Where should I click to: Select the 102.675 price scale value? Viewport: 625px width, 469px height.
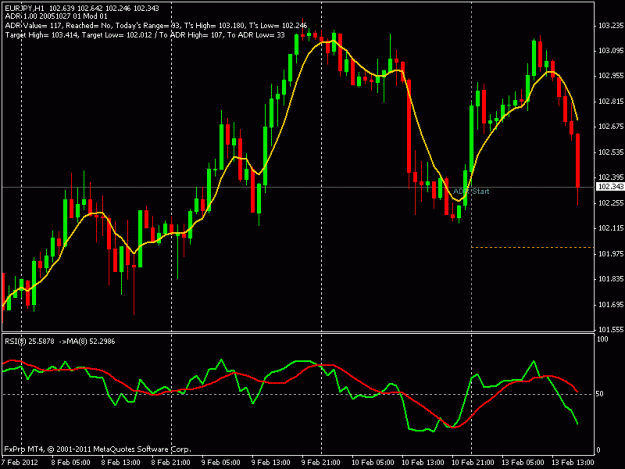611,127
